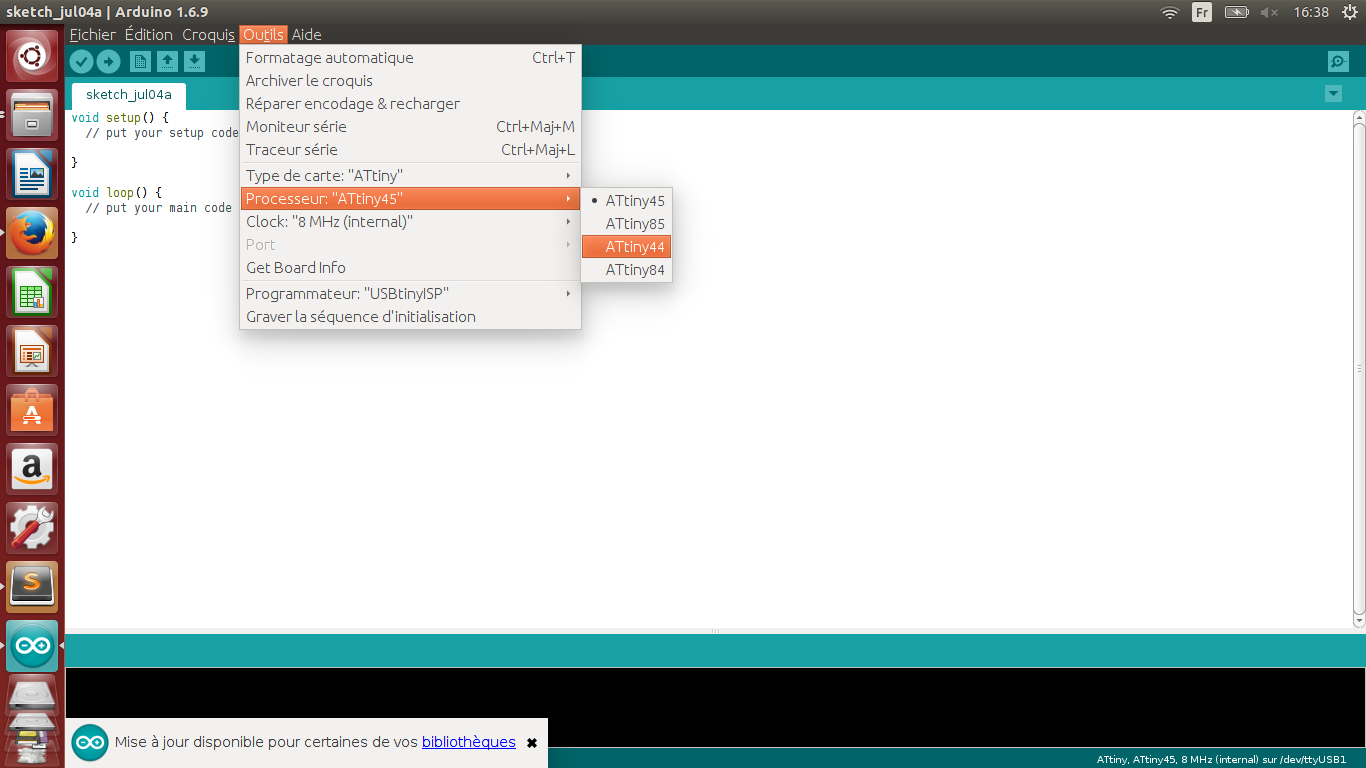The height and width of the screenshot is (768, 1366).
Task: Click the Outils menu header
Action: (264, 35)
